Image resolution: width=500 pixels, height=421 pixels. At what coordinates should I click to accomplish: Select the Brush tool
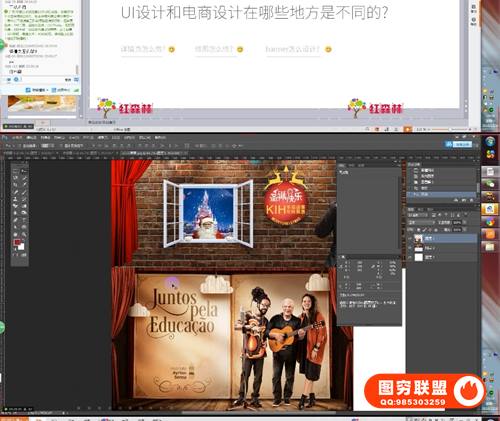pyautogui.click(x=24, y=192)
